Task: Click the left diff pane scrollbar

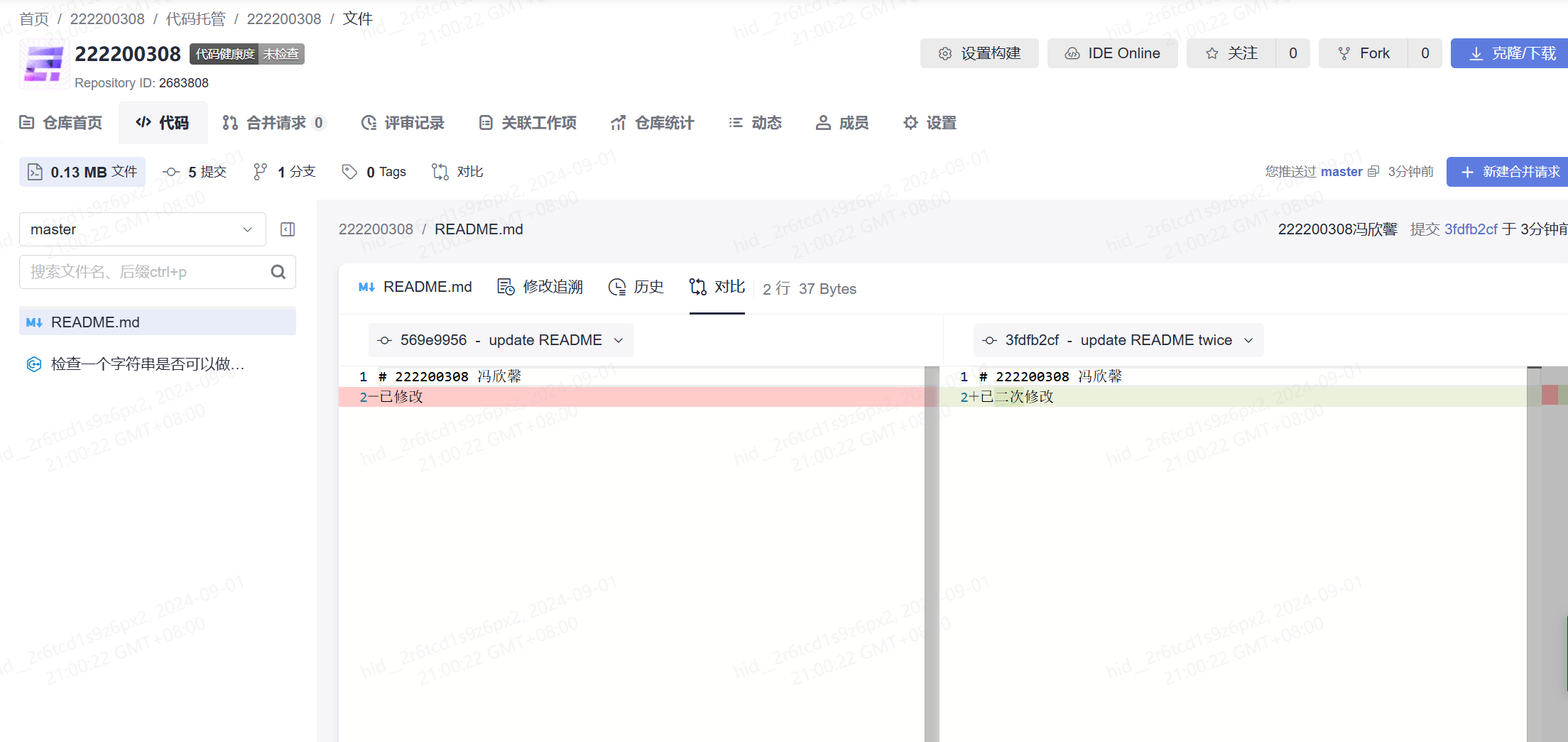Action: coord(932,554)
